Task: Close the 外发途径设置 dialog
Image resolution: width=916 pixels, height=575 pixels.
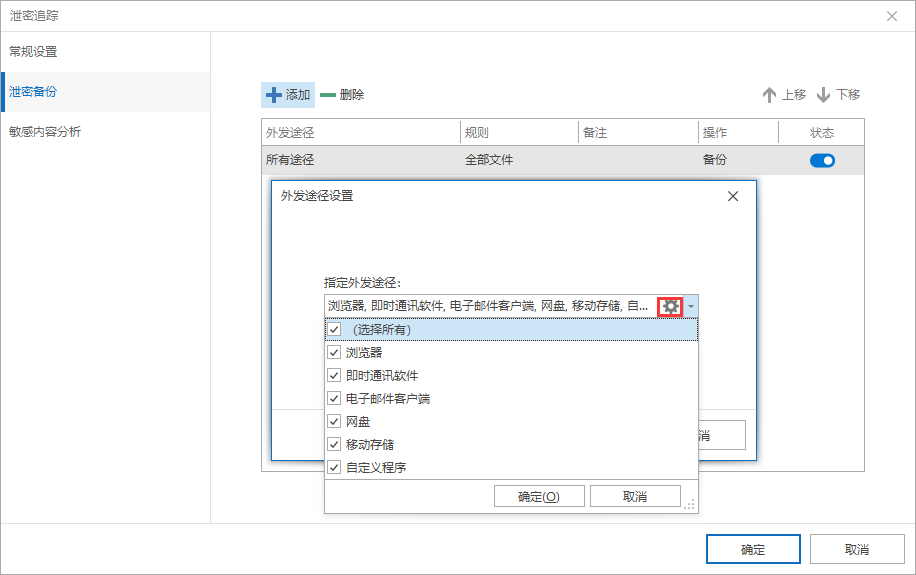Action: 733,196
